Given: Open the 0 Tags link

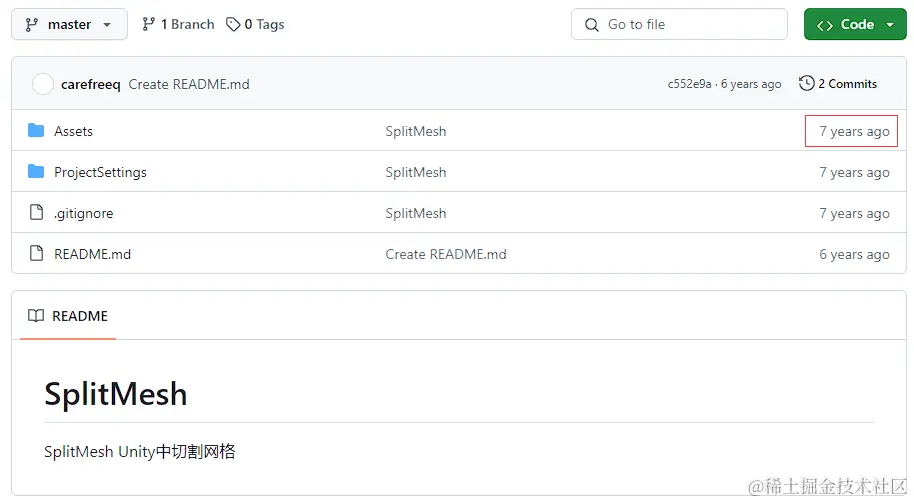Looking at the screenshot, I should (x=255, y=24).
